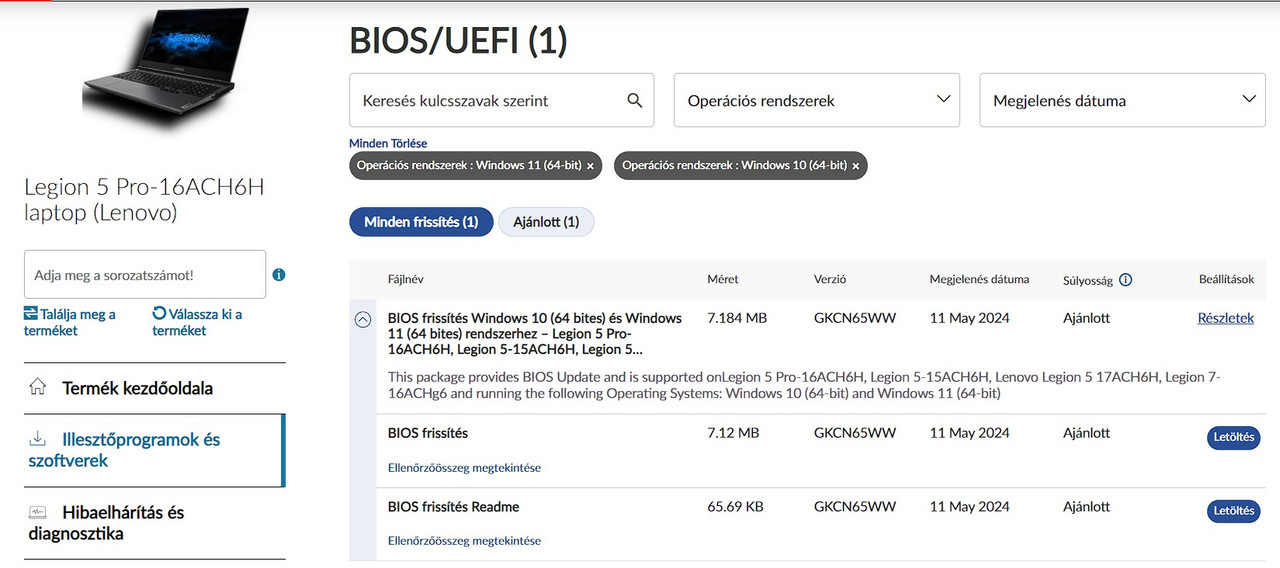Image resolution: width=1280 pixels, height=568 pixels.
Task: Open the Megjelenés dátuma dropdown
Action: [x=1123, y=100]
